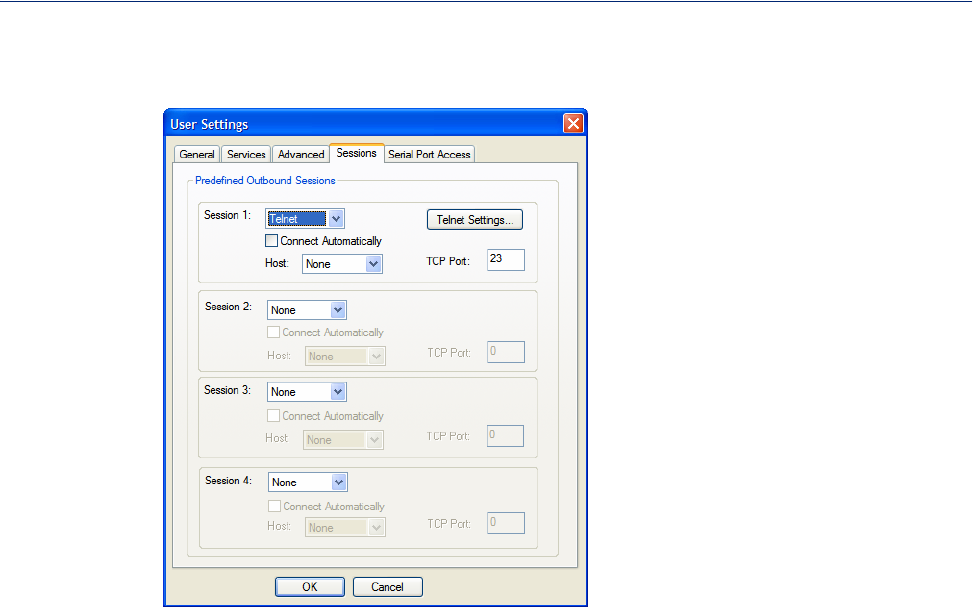Viewport: 973px width, 607px height.
Task: Open the Session 3 type dropdown
Action: [307, 392]
